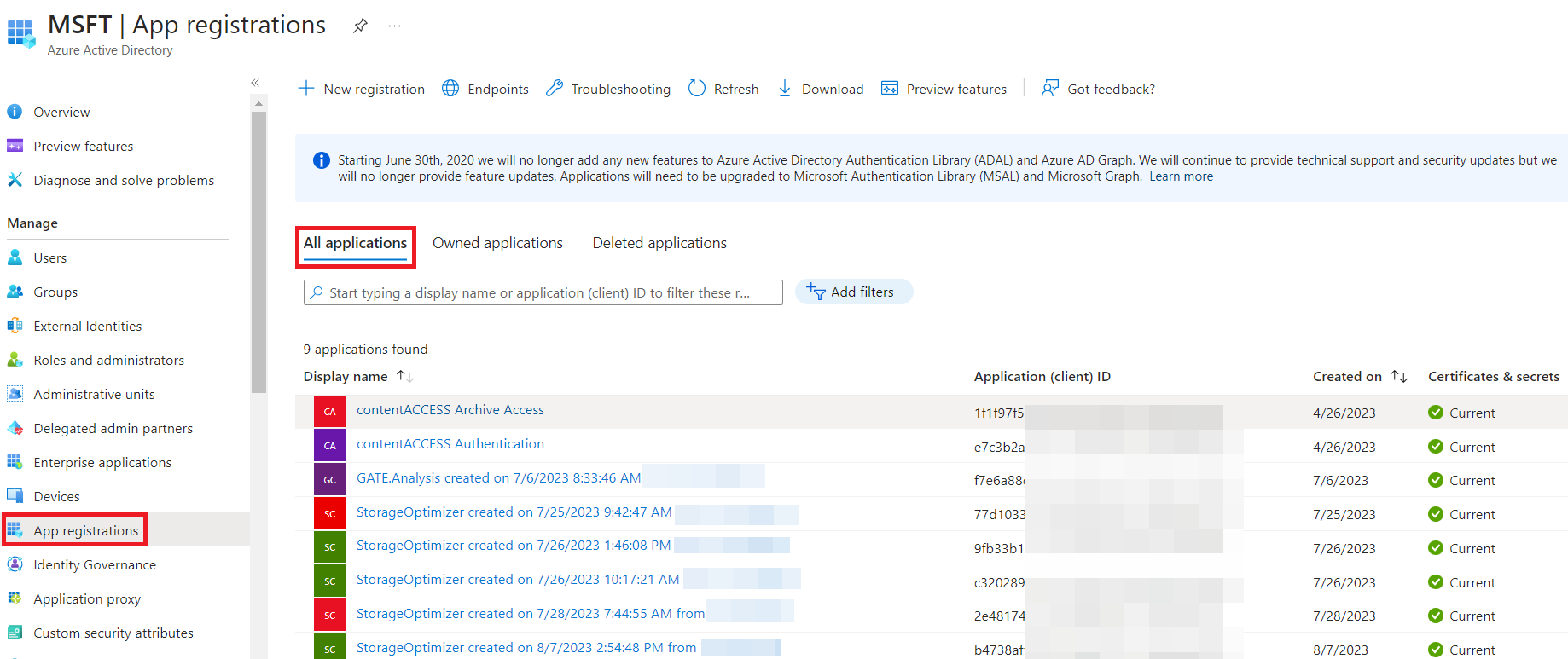
Task: Open the more options ellipsis menu
Action: point(394,26)
